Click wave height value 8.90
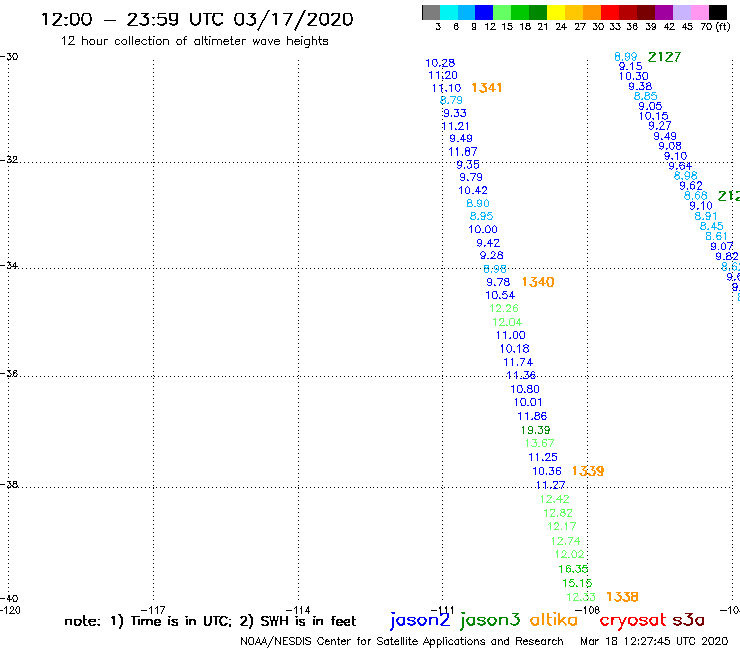Viewport: 740px width, 650px height. [478, 203]
